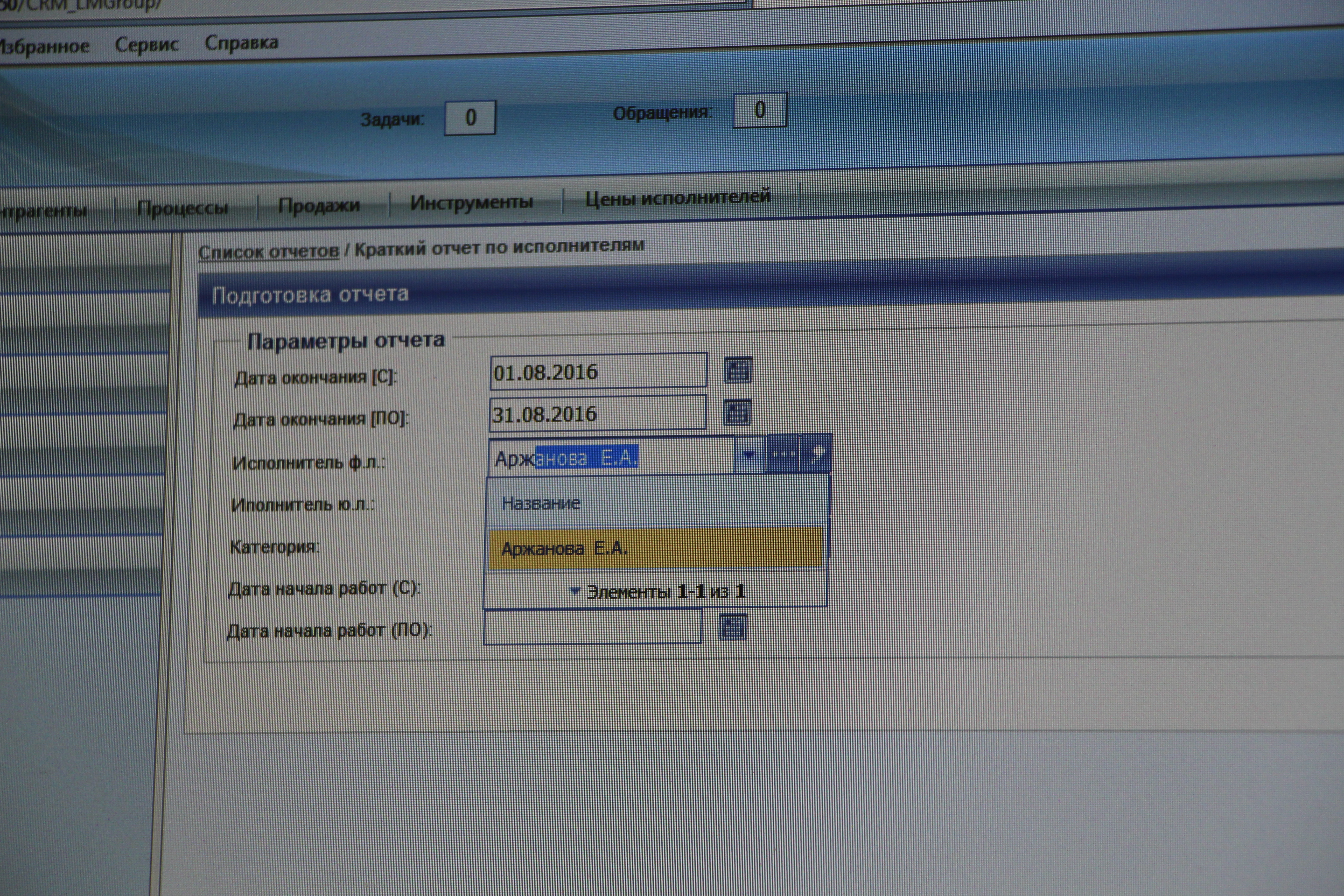Open calendar for Дата начала работ (ПО)
Image resolution: width=1344 pixels, height=896 pixels.
[733, 627]
